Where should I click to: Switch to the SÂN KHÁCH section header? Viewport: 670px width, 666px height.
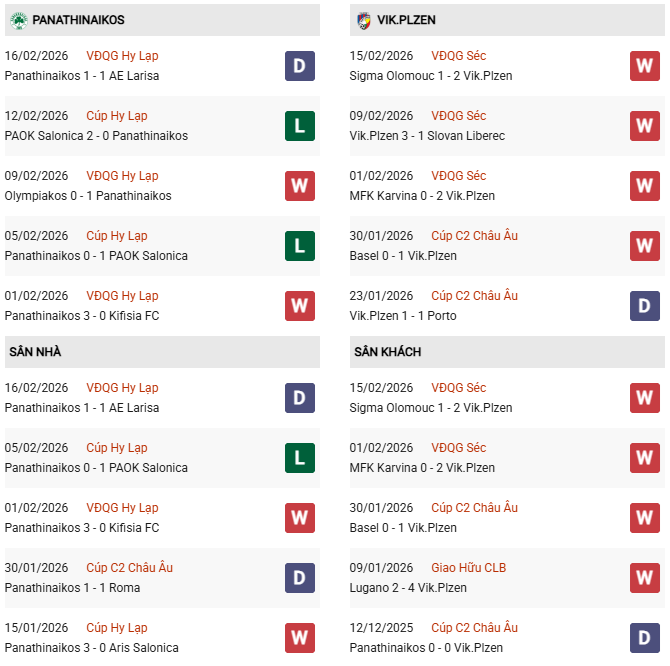tap(387, 352)
